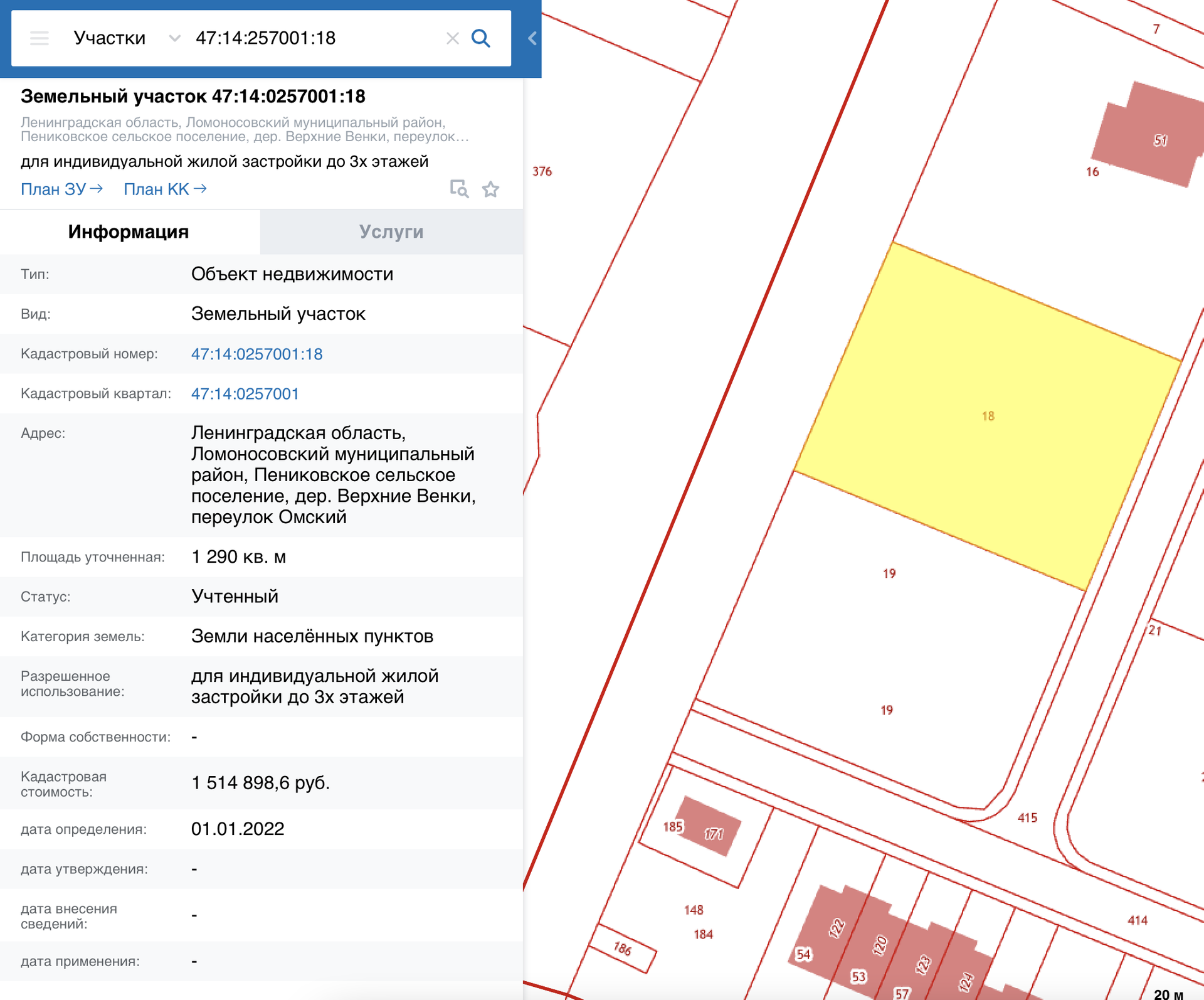The width and height of the screenshot is (1204, 1000).
Task: Click cadastral number link 47:14:0257001:18
Action: (256, 354)
